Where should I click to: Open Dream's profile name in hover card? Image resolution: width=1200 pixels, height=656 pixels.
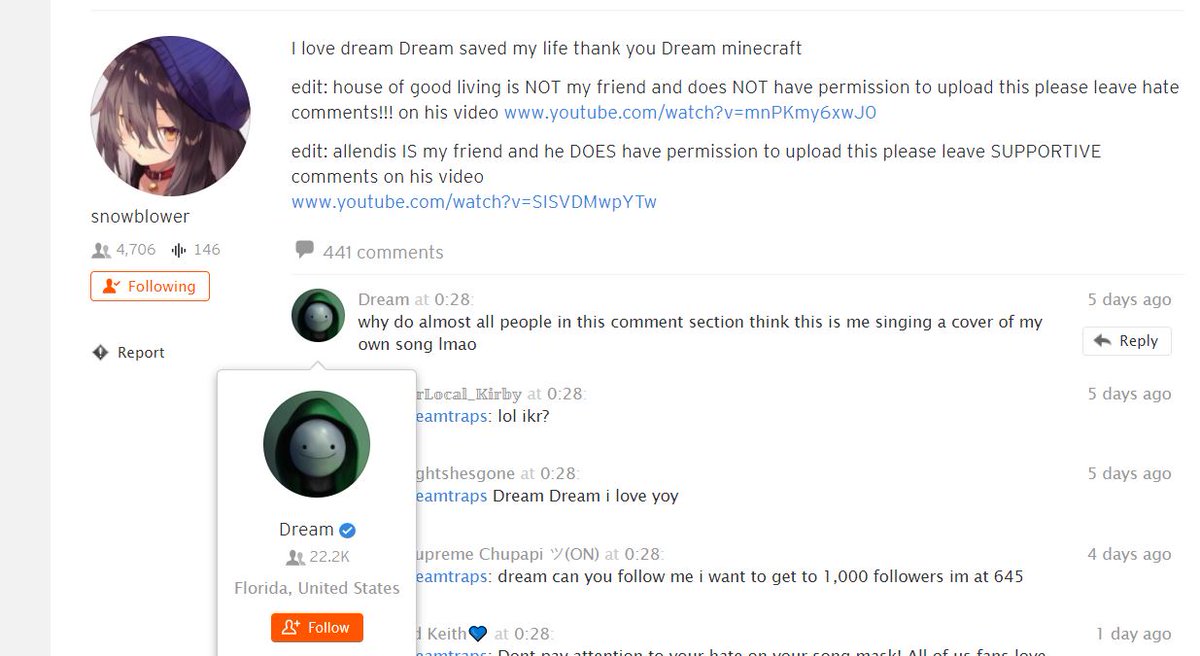(x=306, y=530)
